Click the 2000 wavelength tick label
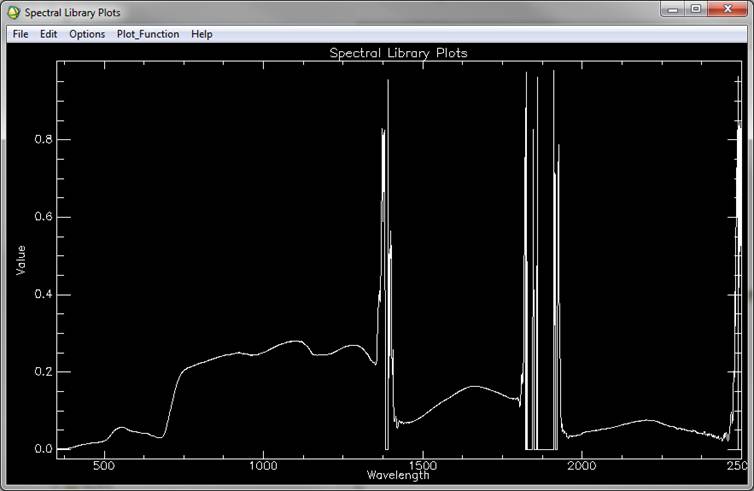The width and height of the screenshot is (754, 491). tap(582, 466)
